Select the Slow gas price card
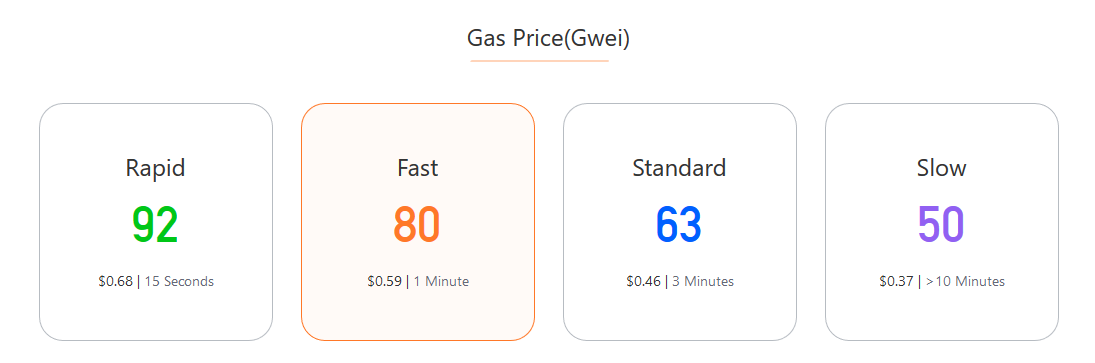1095x363 pixels. tap(941, 222)
